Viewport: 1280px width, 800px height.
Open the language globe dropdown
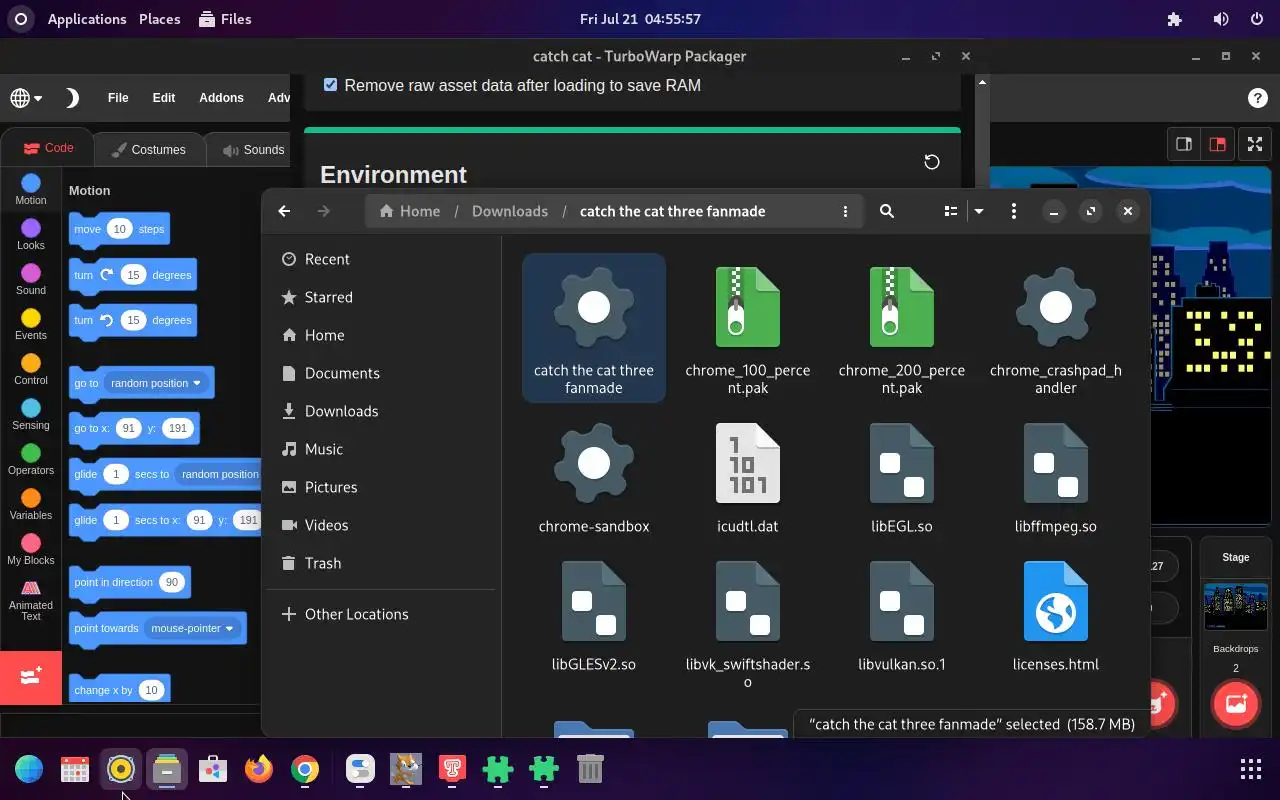point(26,98)
